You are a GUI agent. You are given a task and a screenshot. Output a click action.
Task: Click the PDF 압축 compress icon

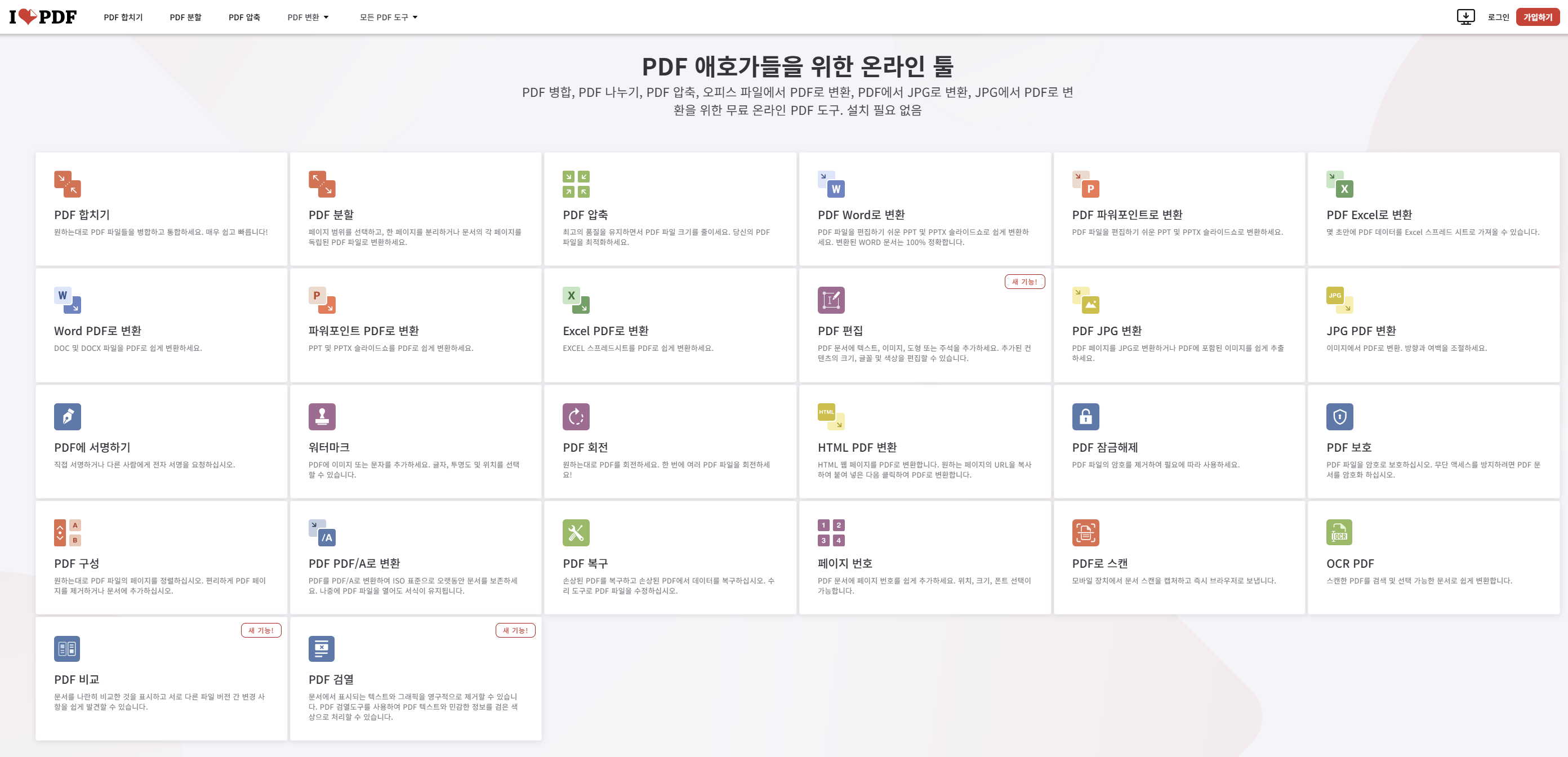point(575,184)
